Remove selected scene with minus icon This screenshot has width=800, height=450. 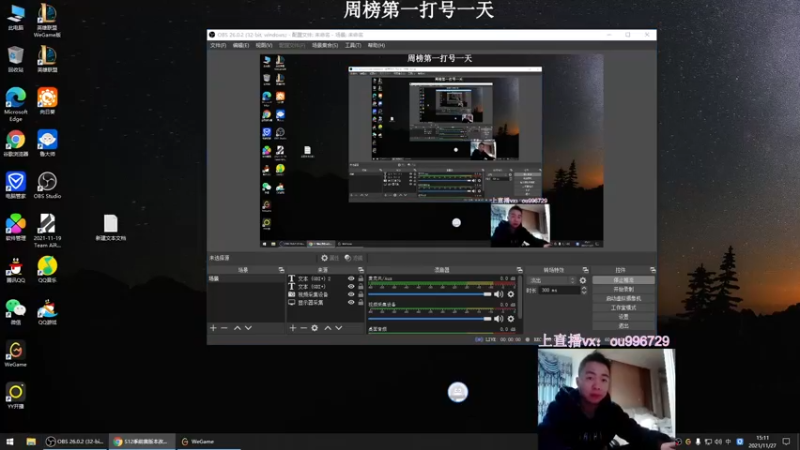(x=224, y=328)
